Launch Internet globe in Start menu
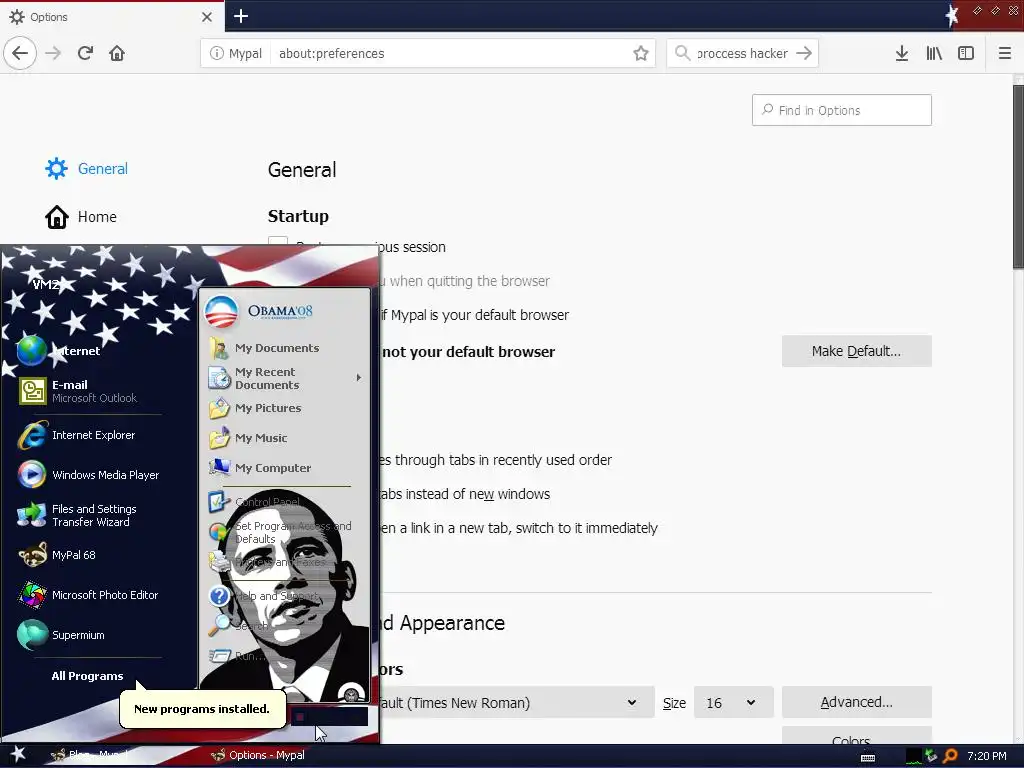The height and width of the screenshot is (768, 1024). (59, 351)
